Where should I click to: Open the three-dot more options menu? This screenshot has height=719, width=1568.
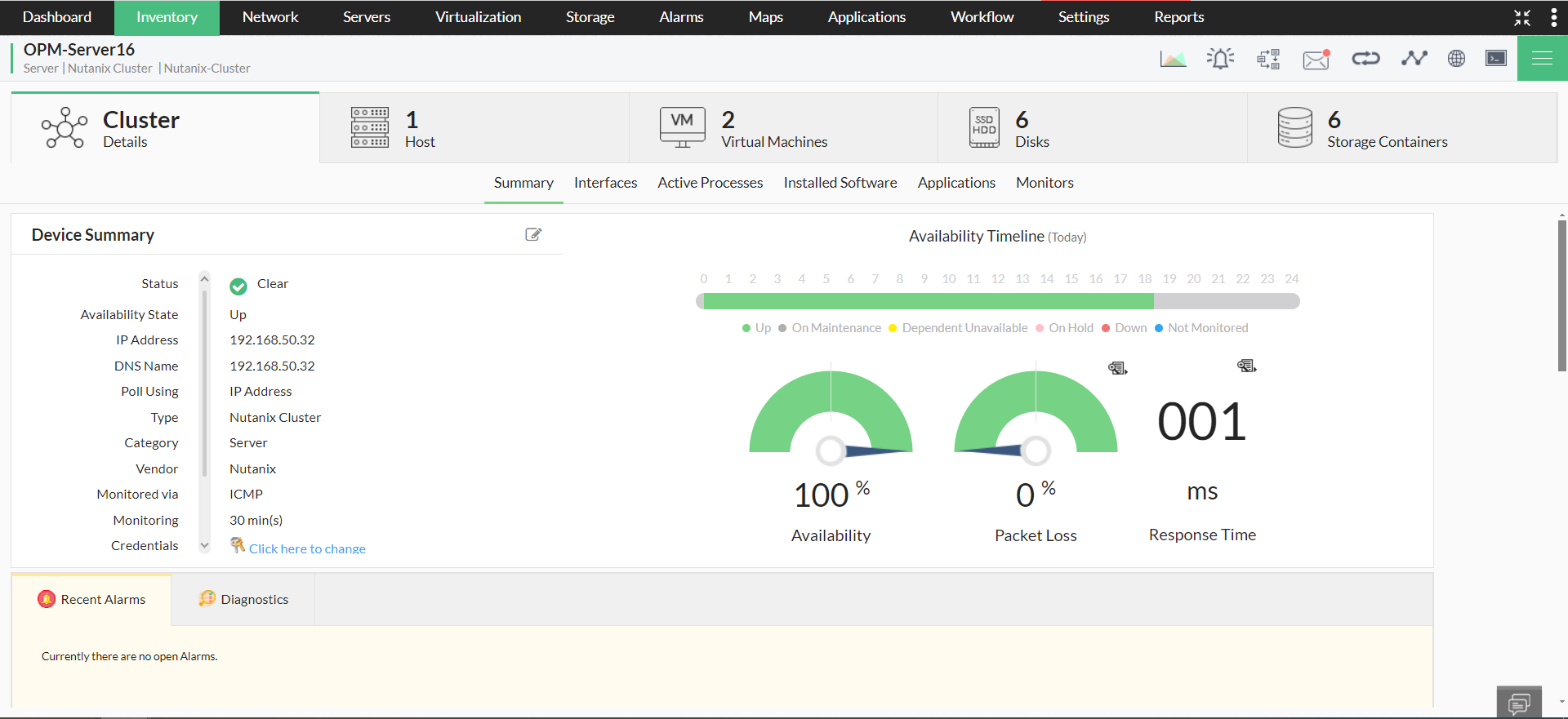click(x=1553, y=17)
